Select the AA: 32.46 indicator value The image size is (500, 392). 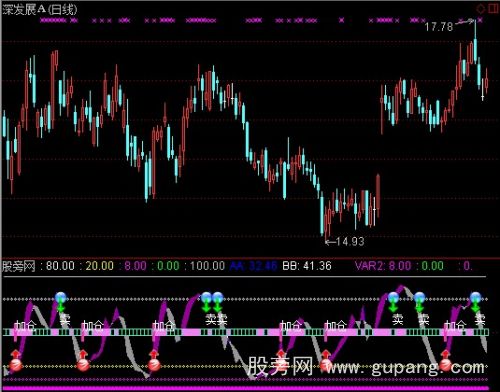click(253, 266)
